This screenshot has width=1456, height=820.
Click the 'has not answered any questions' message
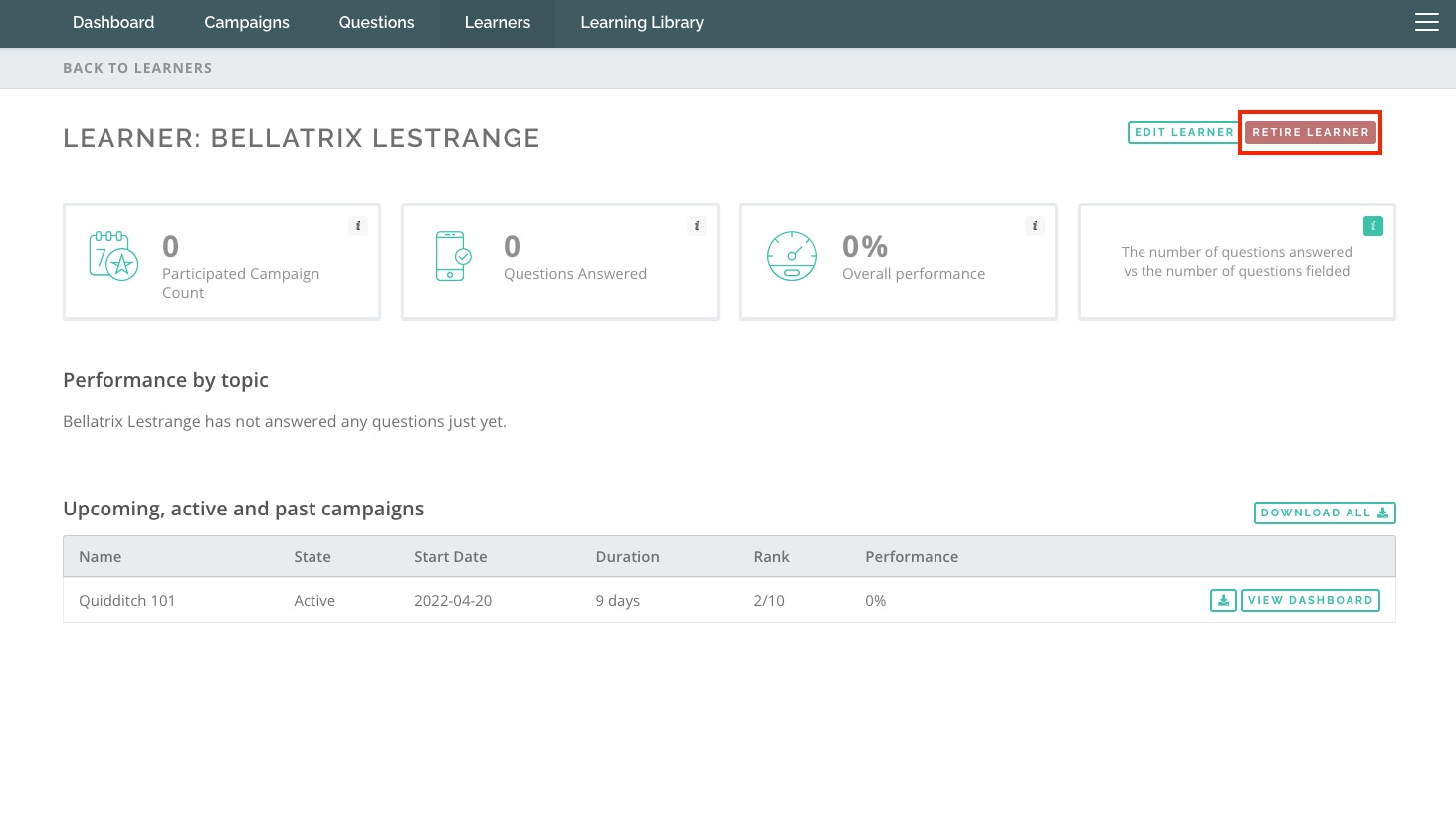[x=285, y=422]
